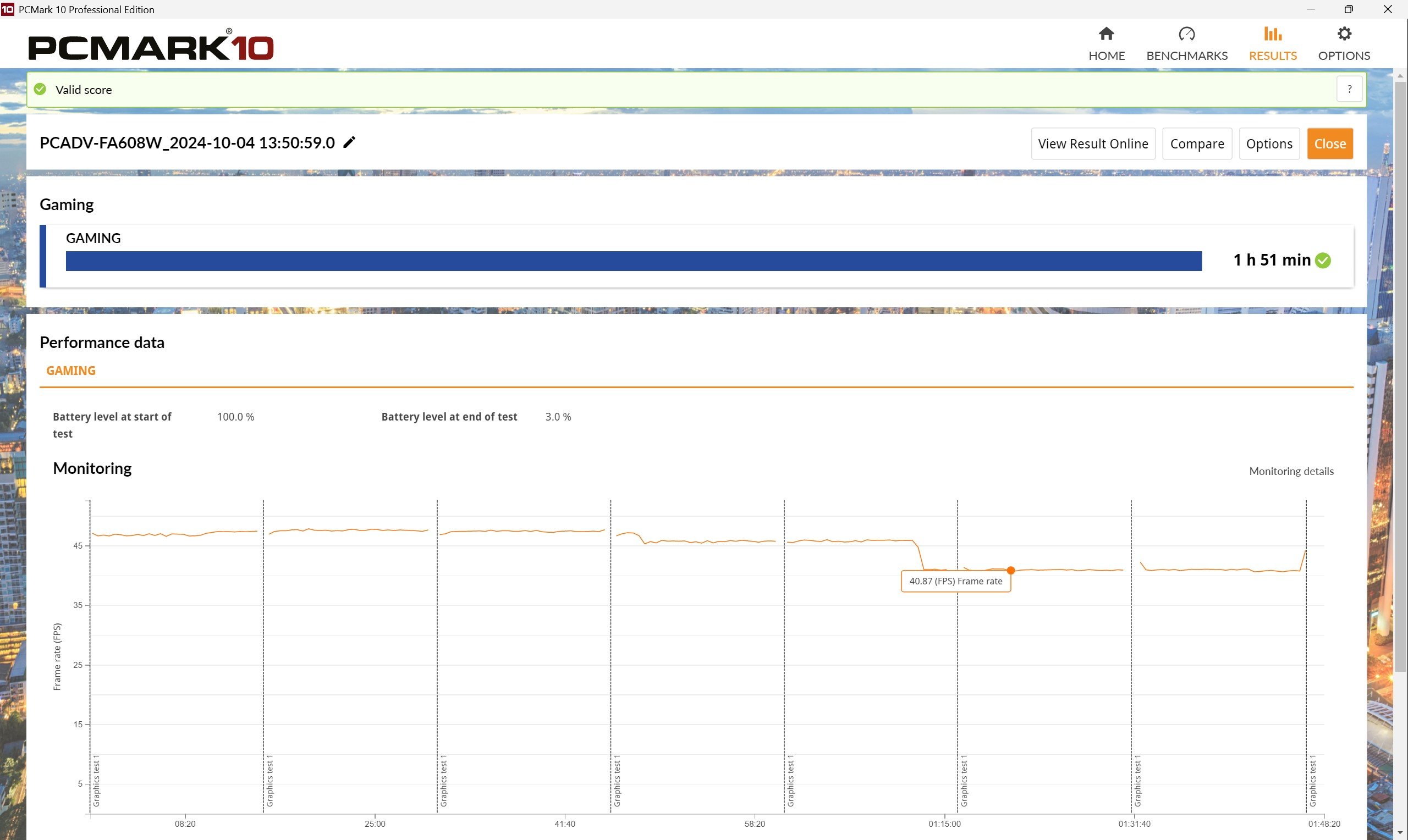Viewport: 1408px width, 840px height.
Task: Select the RESULTS panel icon
Action: pyautogui.click(x=1272, y=33)
